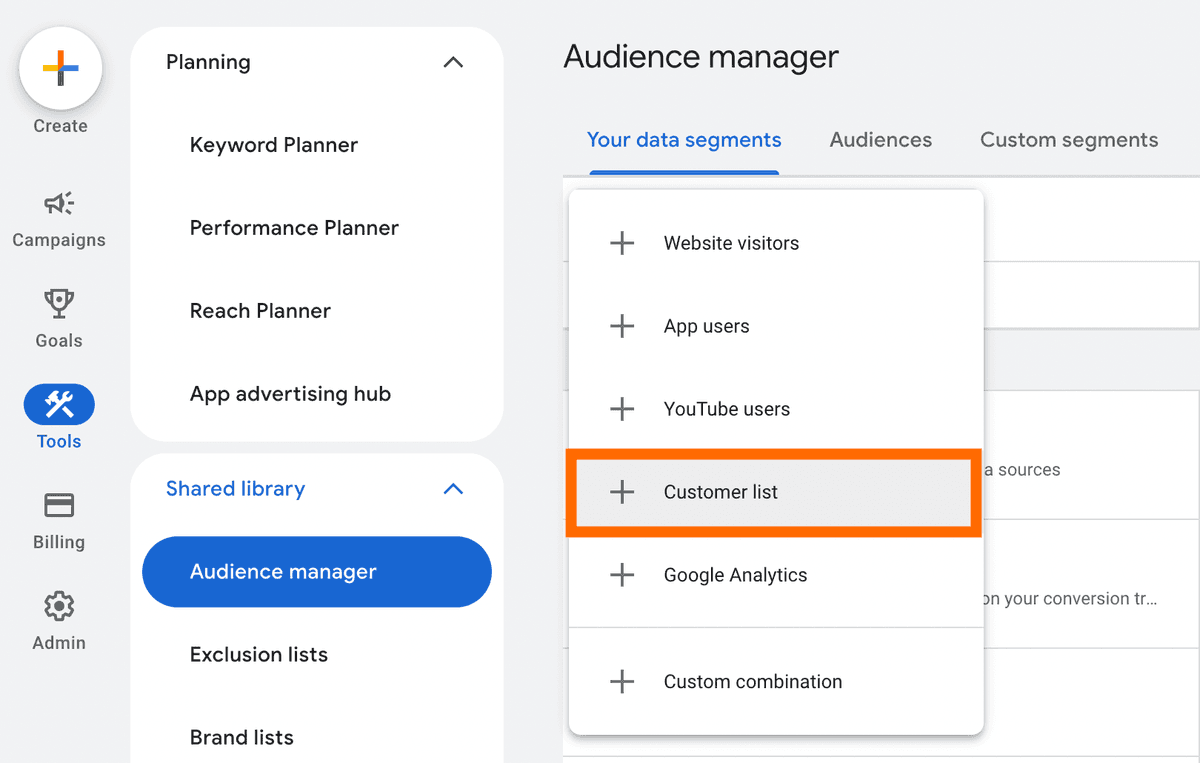Open the Audience manager page
Image resolution: width=1200 pixels, height=763 pixels.
click(316, 571)
